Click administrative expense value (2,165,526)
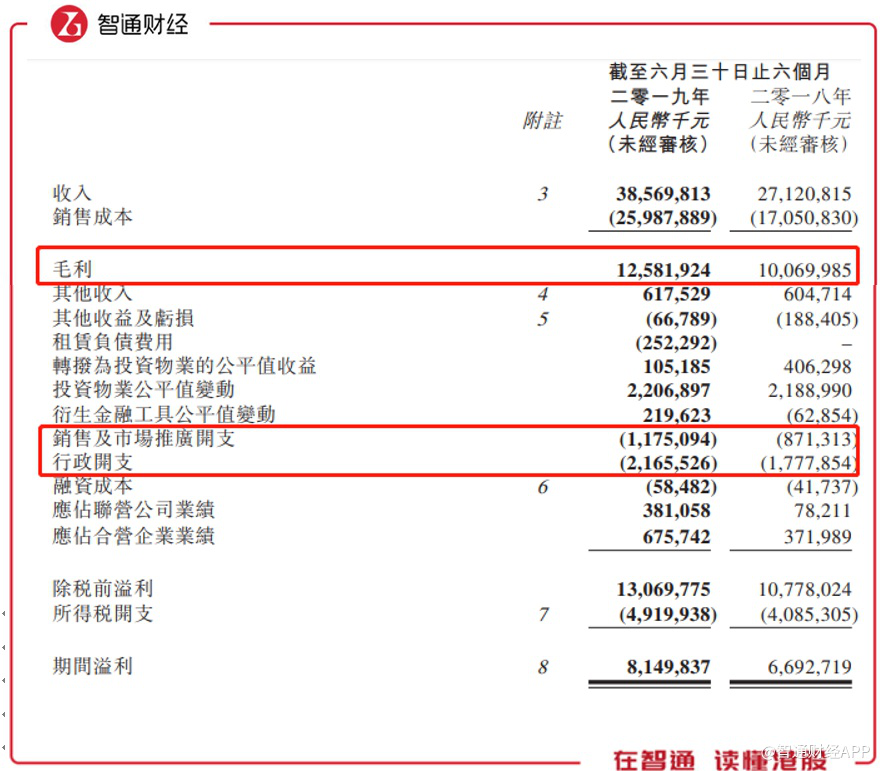This screenshot has width=880, height=771. click(x=668, y=463)
